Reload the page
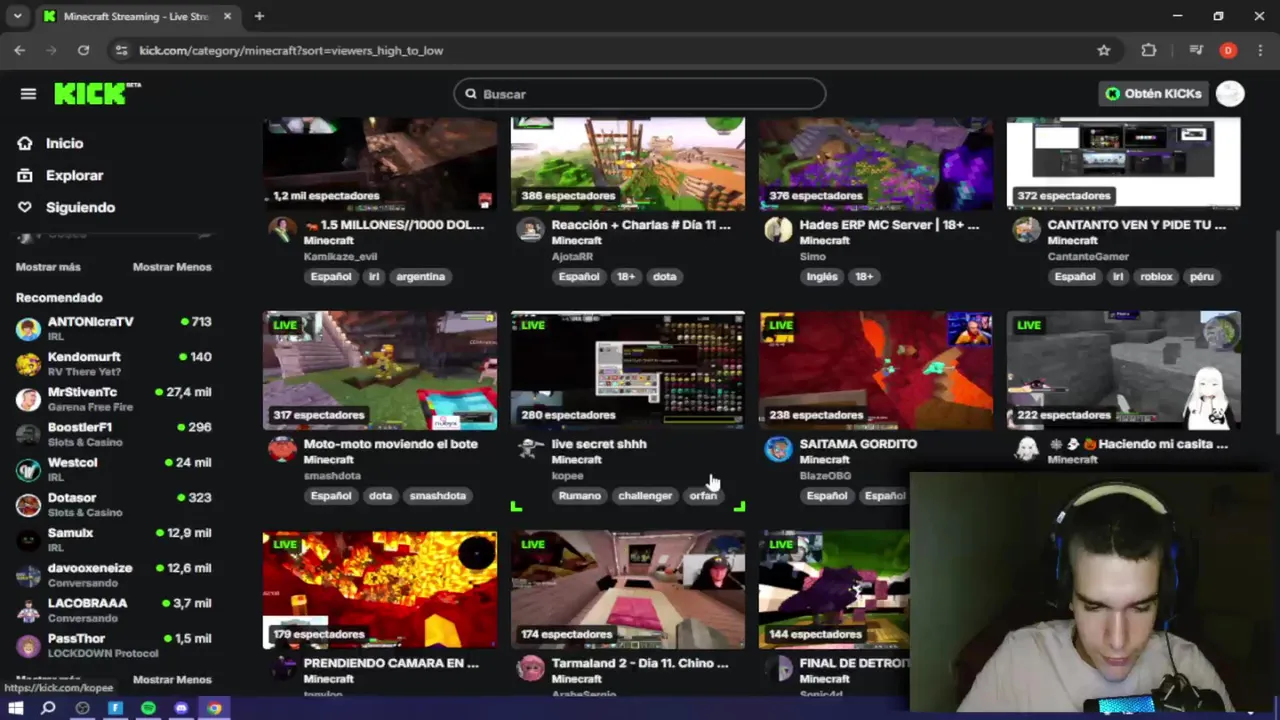1280x720 pixels. [83, 50]
